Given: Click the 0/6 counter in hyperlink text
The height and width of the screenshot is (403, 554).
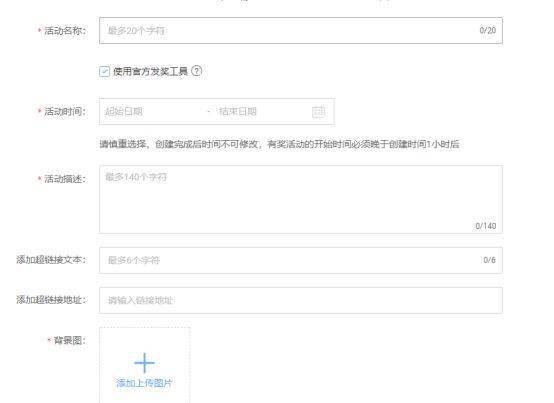Looking at the screenshot, I should pyautogui.click(x=489, y=260).
